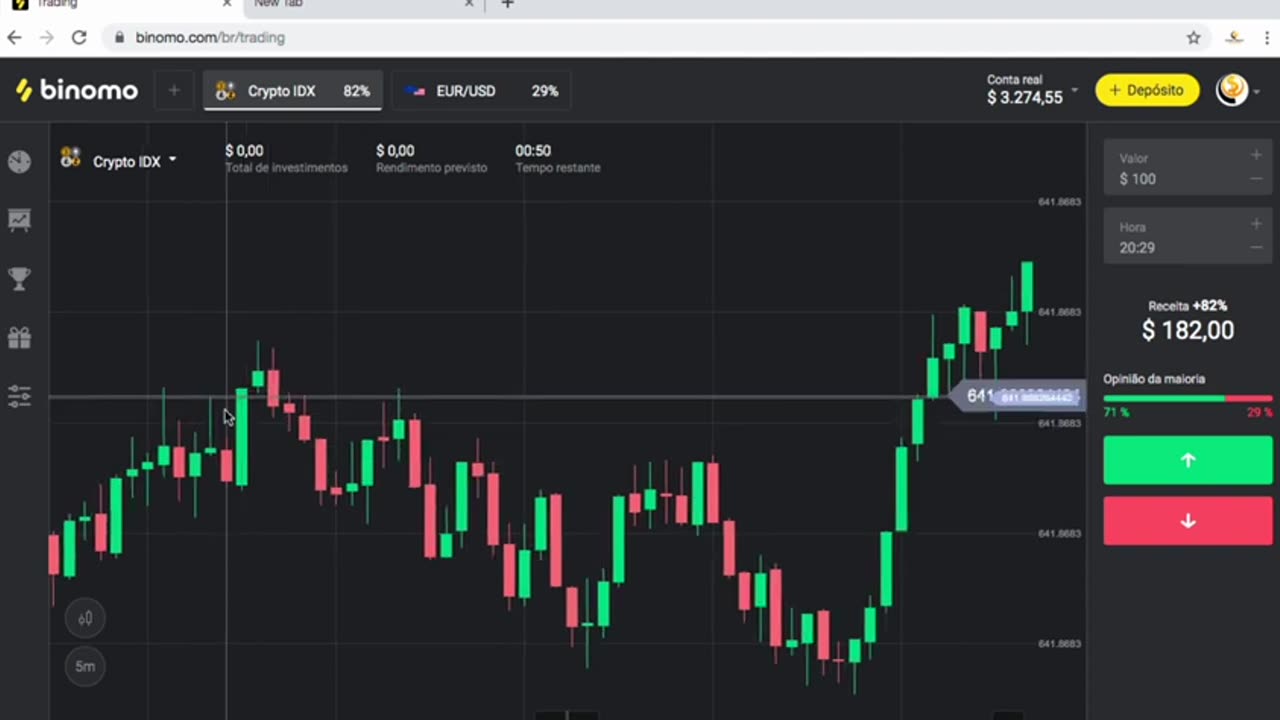Add a new asset tab with plus
Screen dimensions: 1280x720
click(173, 90)
